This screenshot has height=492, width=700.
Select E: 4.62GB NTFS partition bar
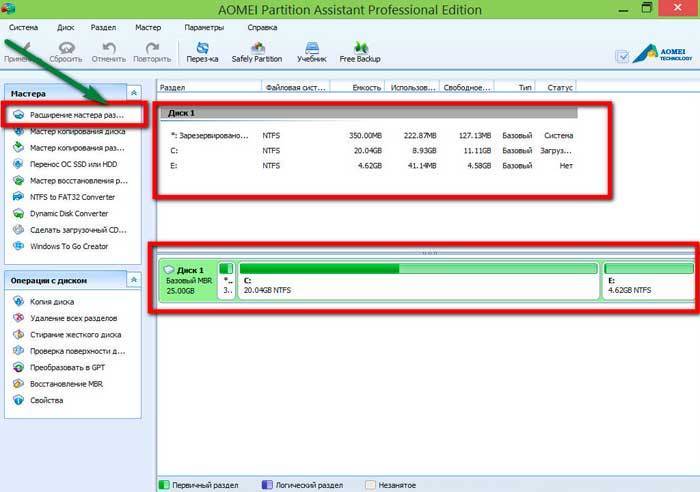coord(649,280)
